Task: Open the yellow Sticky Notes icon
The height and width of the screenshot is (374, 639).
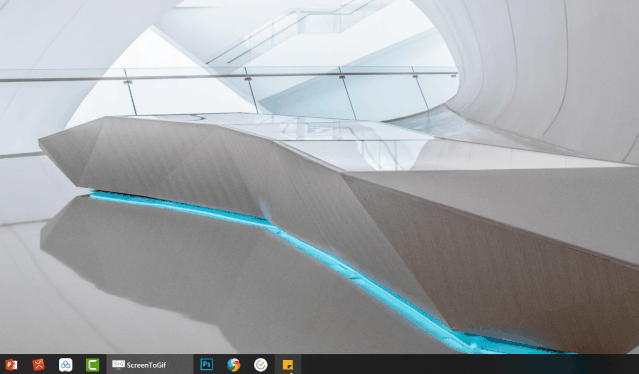Action: (x=288, y=365)
